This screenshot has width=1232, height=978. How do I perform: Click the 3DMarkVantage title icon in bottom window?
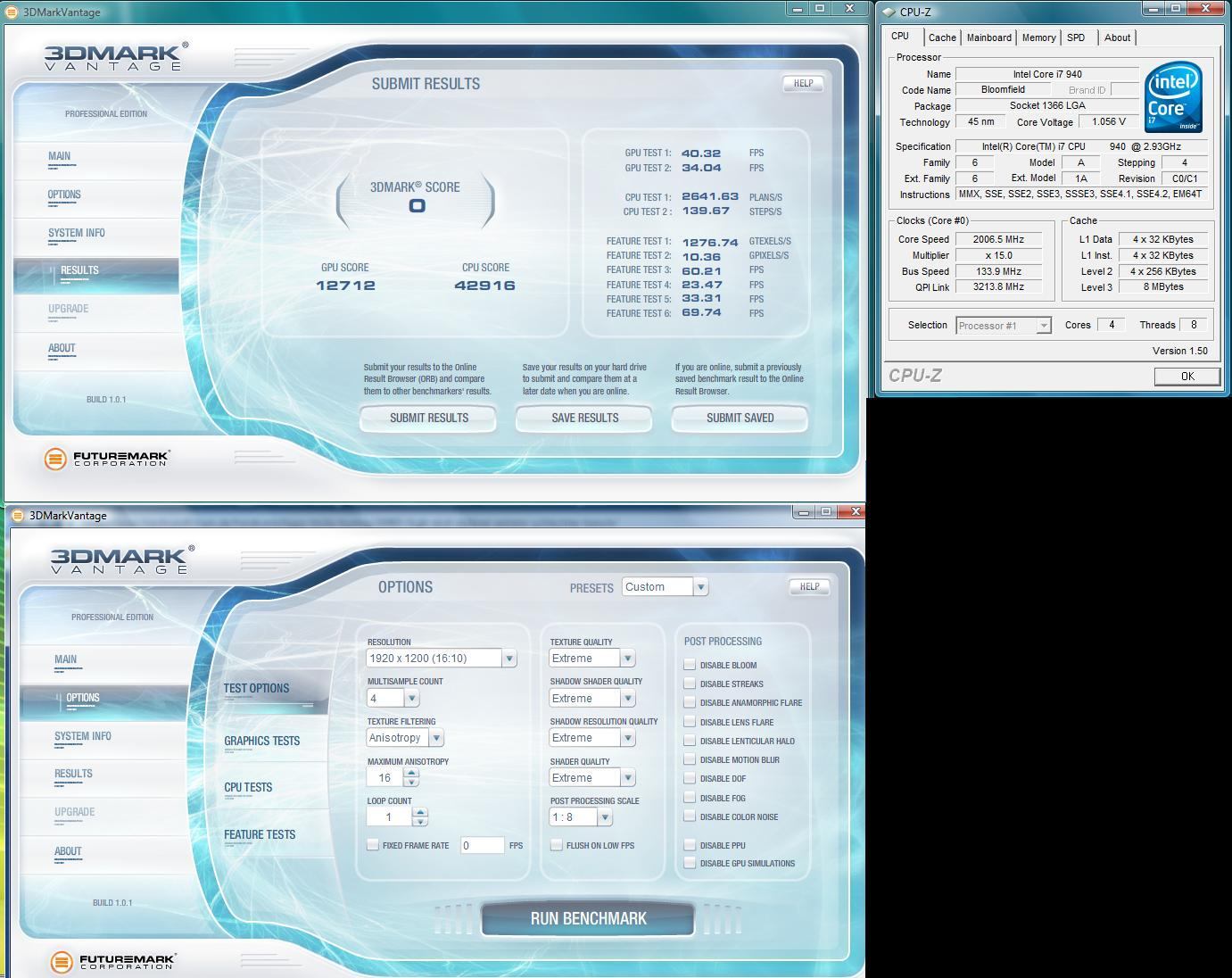pos(18,515)
